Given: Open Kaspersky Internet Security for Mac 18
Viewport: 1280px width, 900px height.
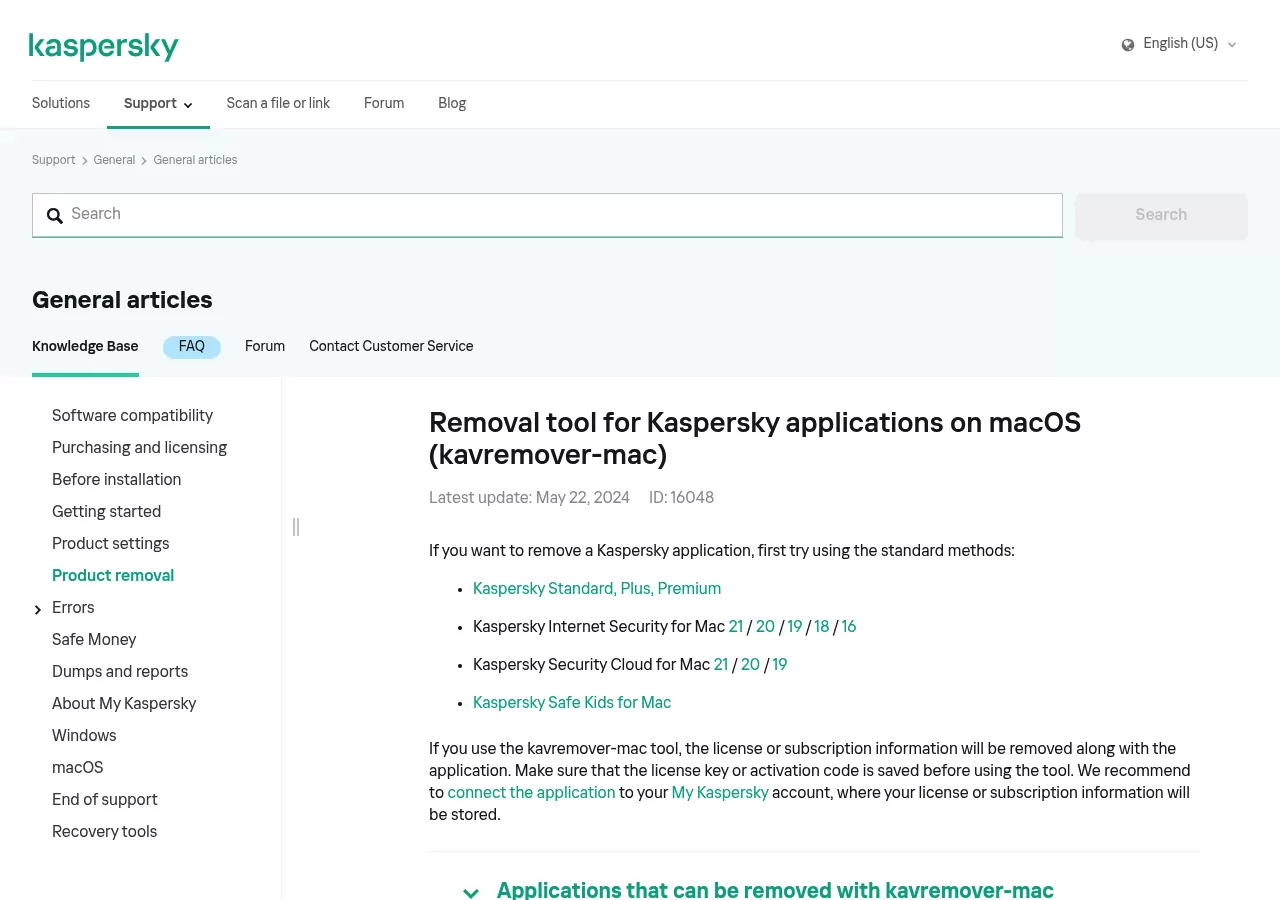Looking at the screenshot, I should 822,627.
